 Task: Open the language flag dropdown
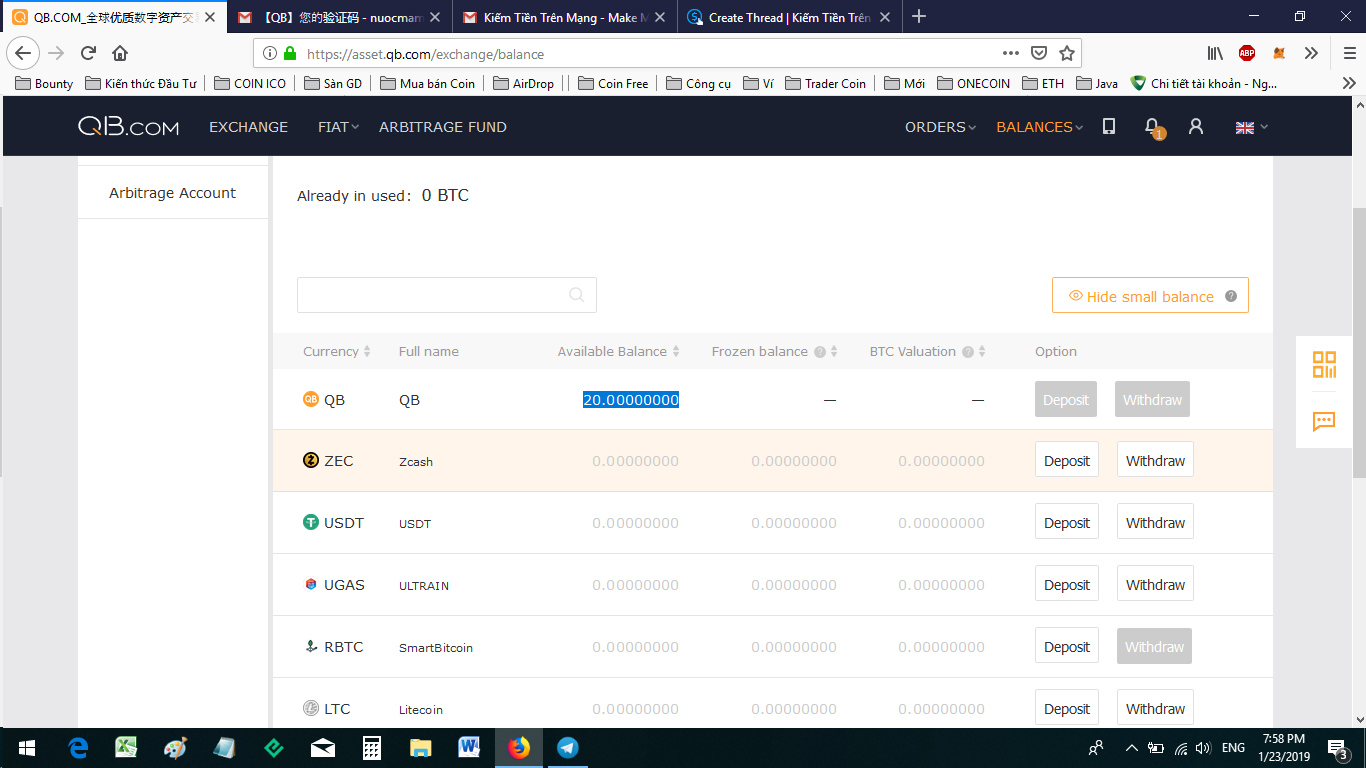1252,127
